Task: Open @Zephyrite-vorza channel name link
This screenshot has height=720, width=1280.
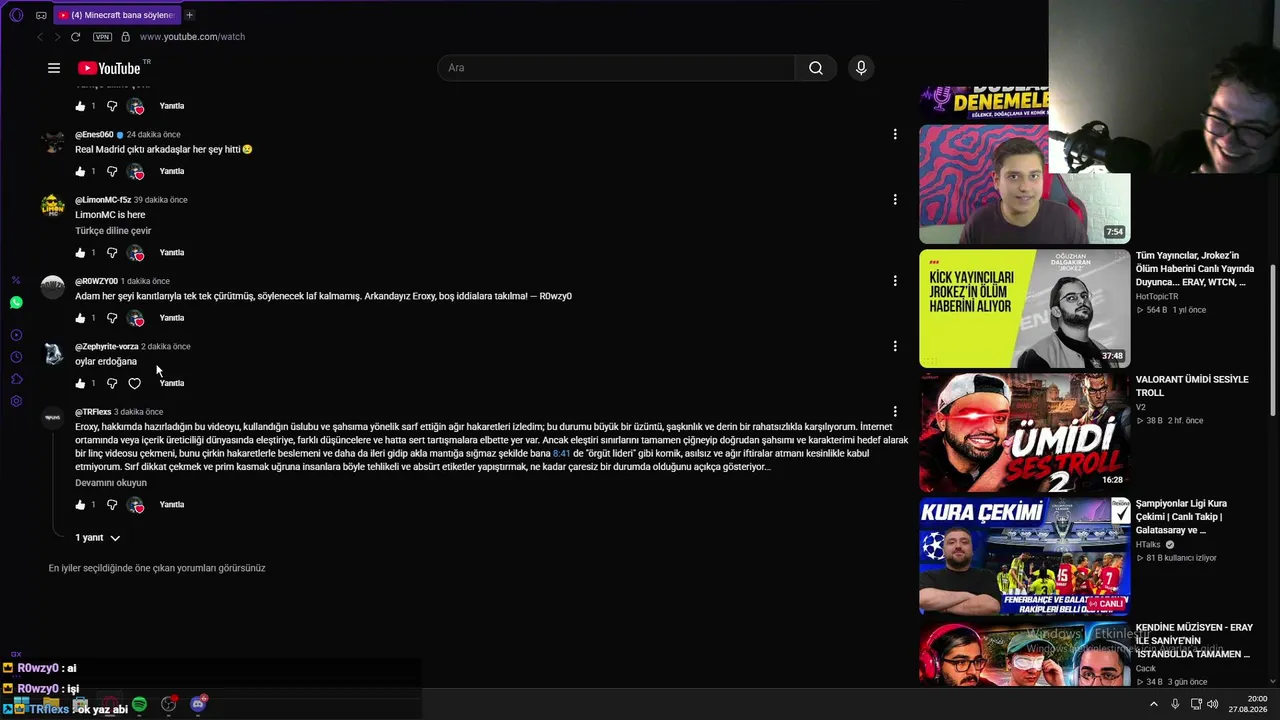Action: click(107, 347)
